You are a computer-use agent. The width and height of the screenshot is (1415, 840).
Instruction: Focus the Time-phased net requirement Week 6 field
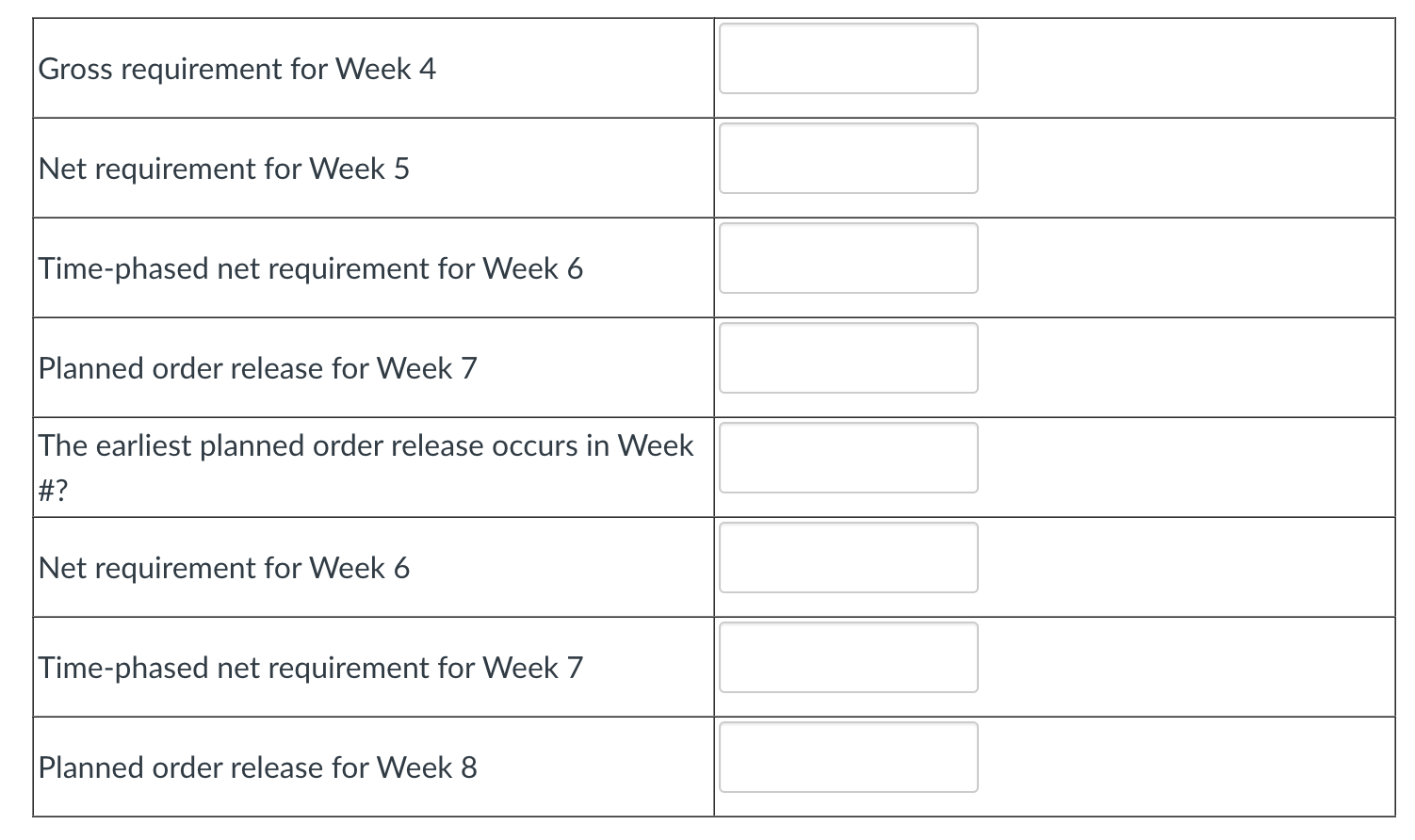(x=848, y=258)
